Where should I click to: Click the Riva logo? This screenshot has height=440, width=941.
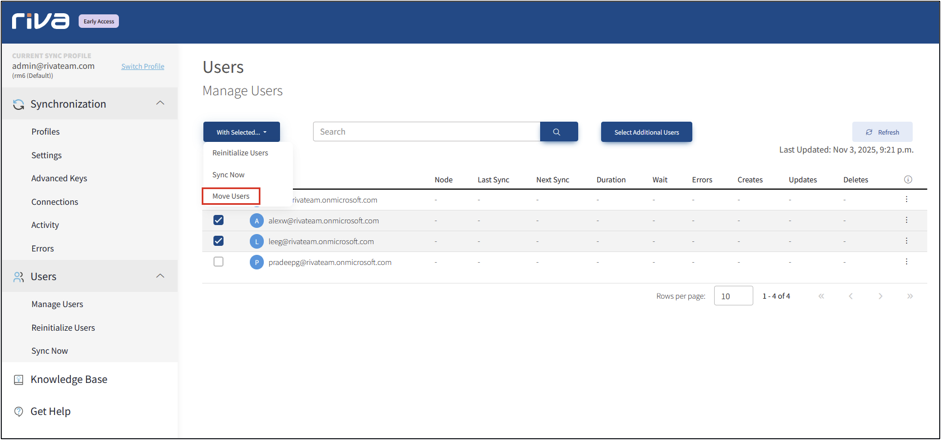point(40,21)
